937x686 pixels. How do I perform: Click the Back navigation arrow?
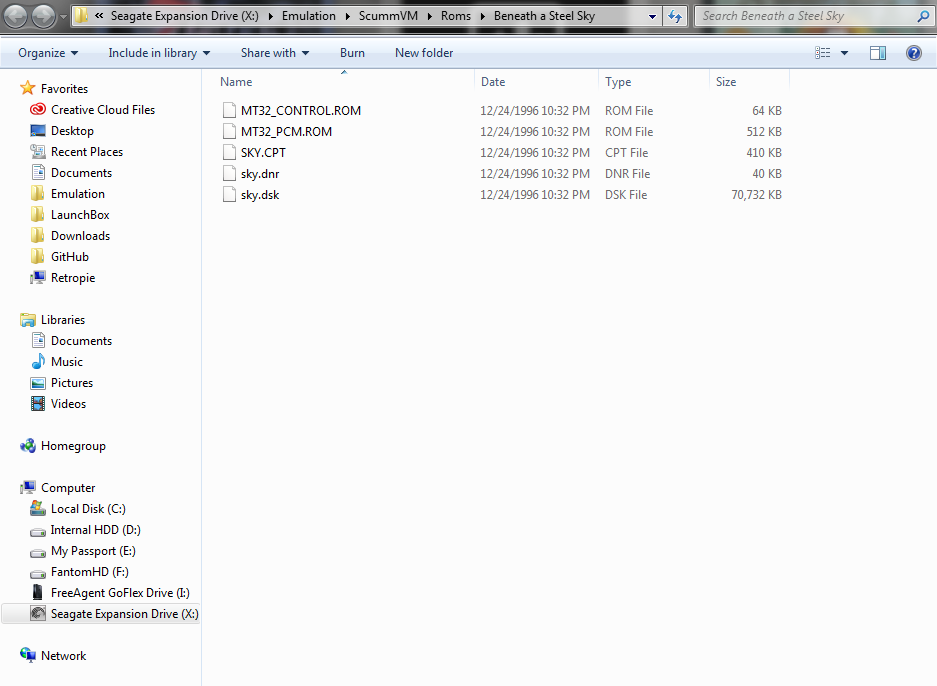click(16, 16)
